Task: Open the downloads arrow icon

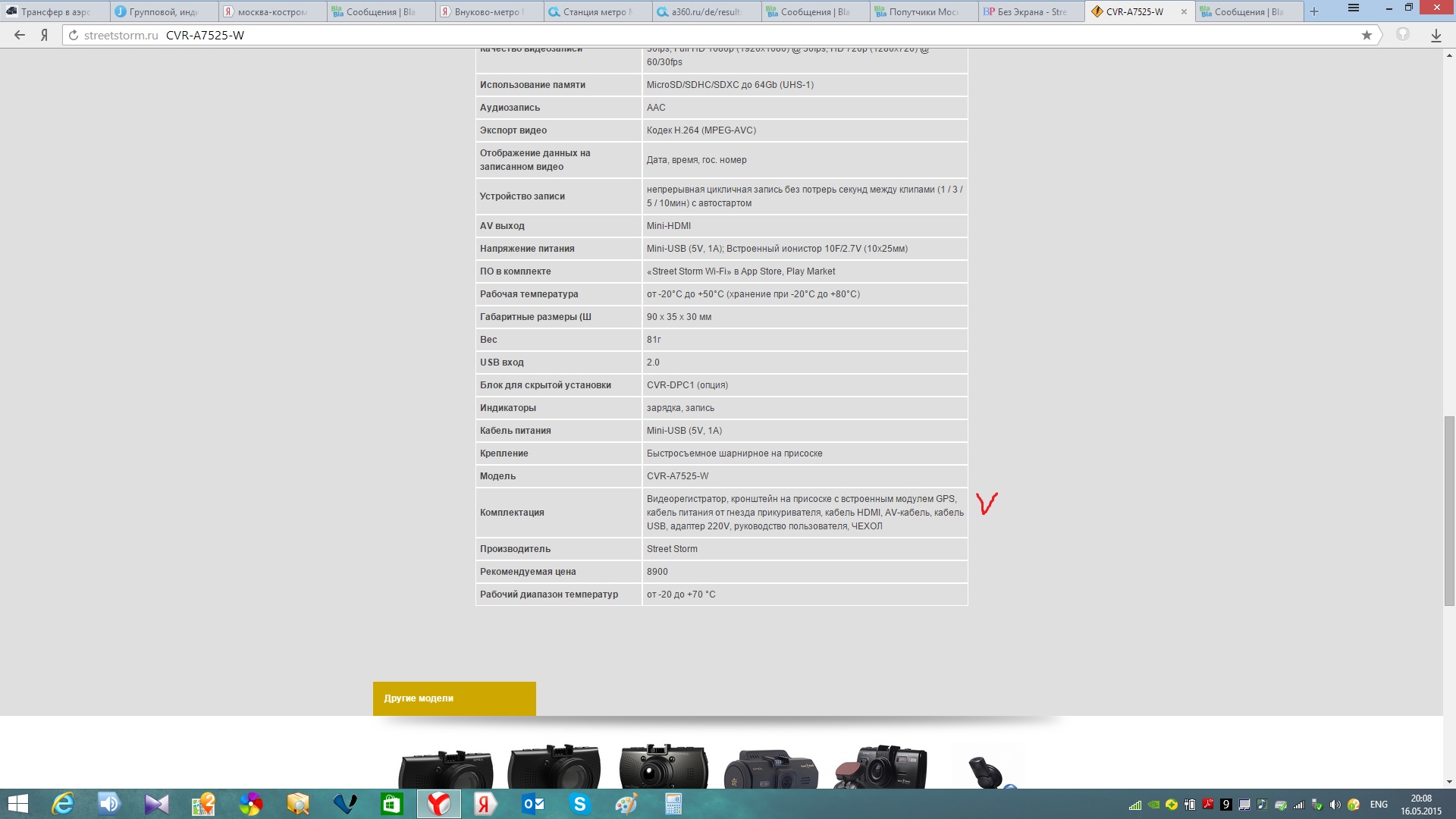Action: (x=1436, y=35)
